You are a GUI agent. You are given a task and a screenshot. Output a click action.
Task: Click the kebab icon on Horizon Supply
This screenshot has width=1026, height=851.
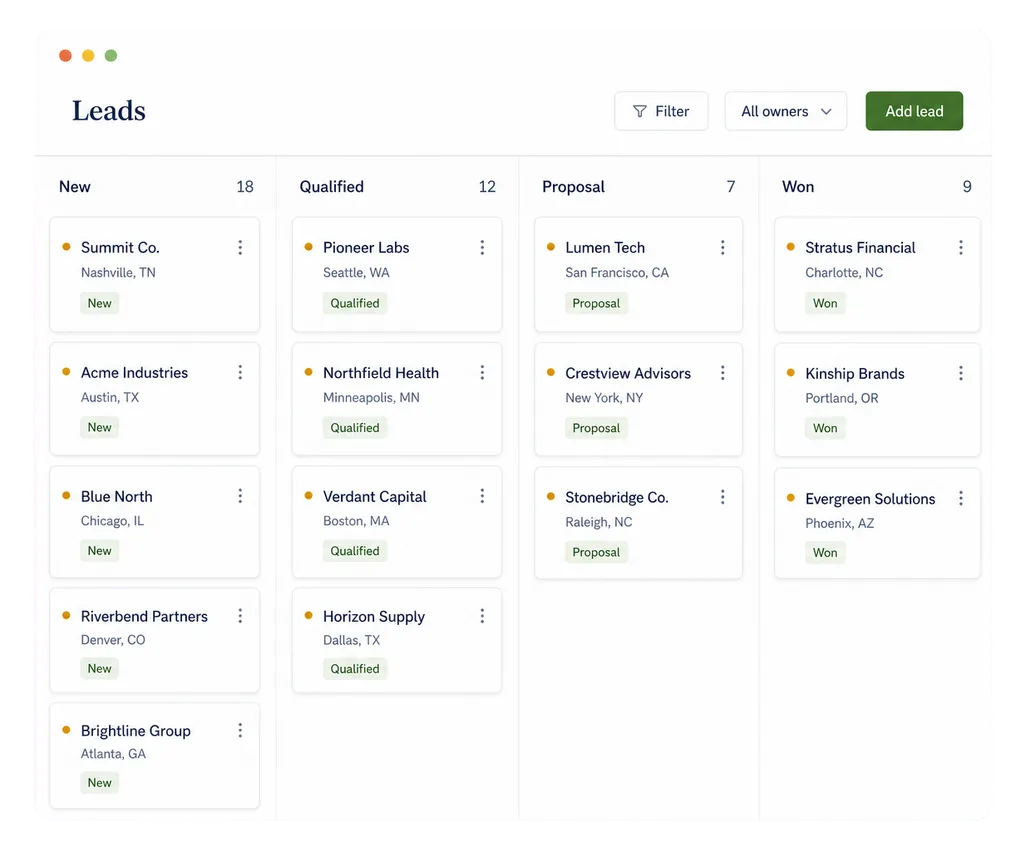[x=482, y=616]
